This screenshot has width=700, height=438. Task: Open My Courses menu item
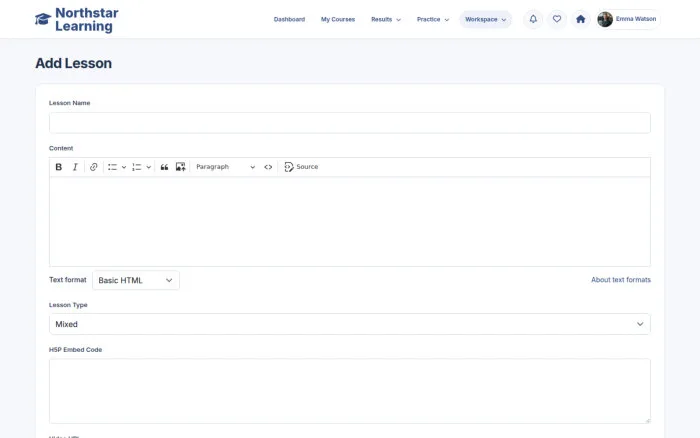[338, 19]
